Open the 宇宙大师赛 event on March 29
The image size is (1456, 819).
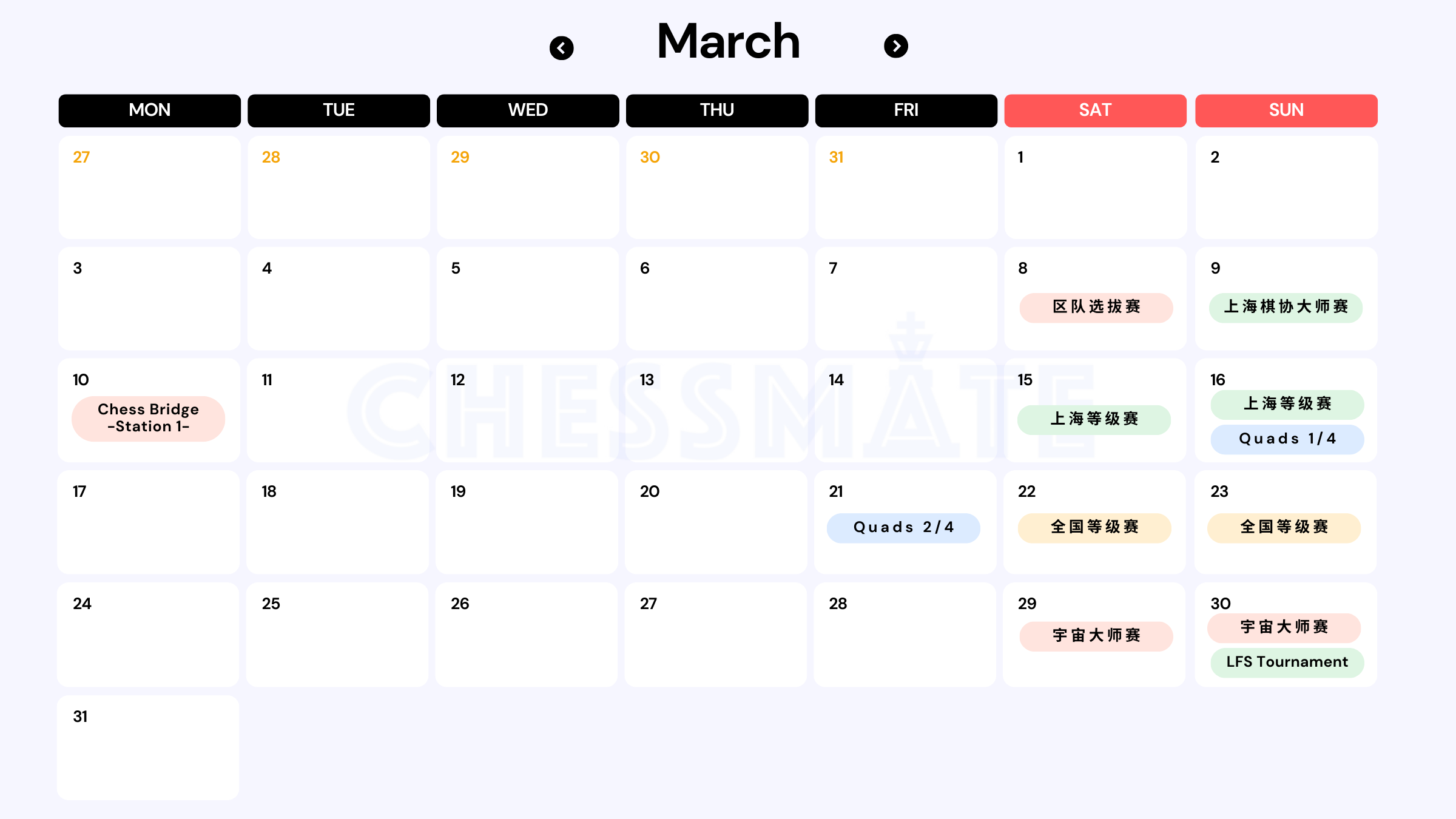pyautogui.click(x=1096, y=636)
